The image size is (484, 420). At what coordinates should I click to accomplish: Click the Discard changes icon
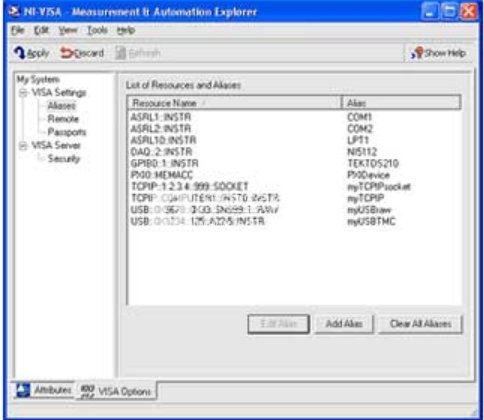click(x=67, y=53)
